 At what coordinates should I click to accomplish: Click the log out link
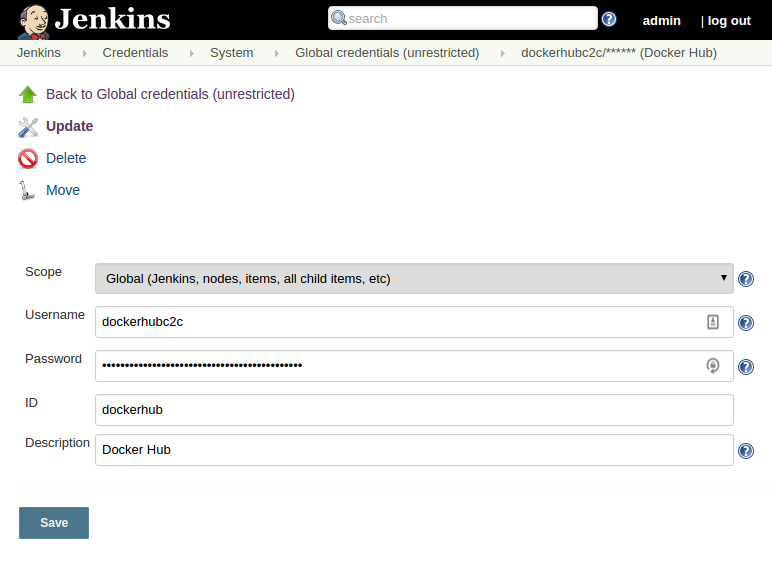pyautogui.click(x=729, y=20)
